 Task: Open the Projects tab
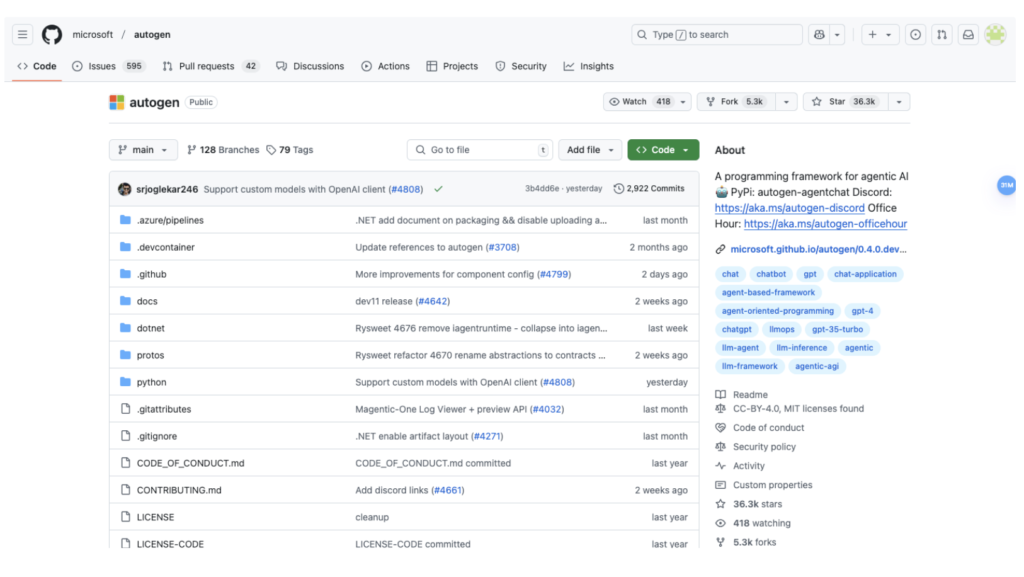[452, 66]
